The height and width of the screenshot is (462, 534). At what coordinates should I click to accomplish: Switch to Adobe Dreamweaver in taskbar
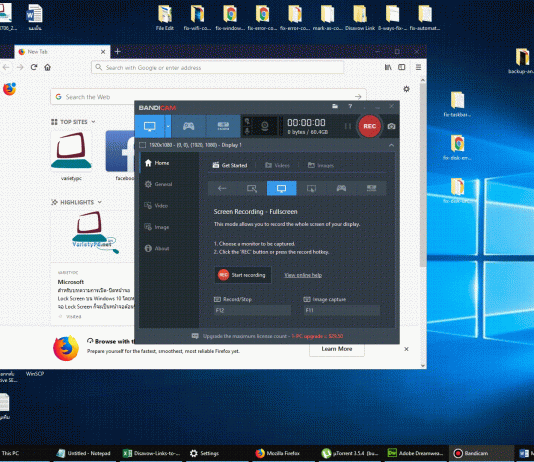(415, 453)
